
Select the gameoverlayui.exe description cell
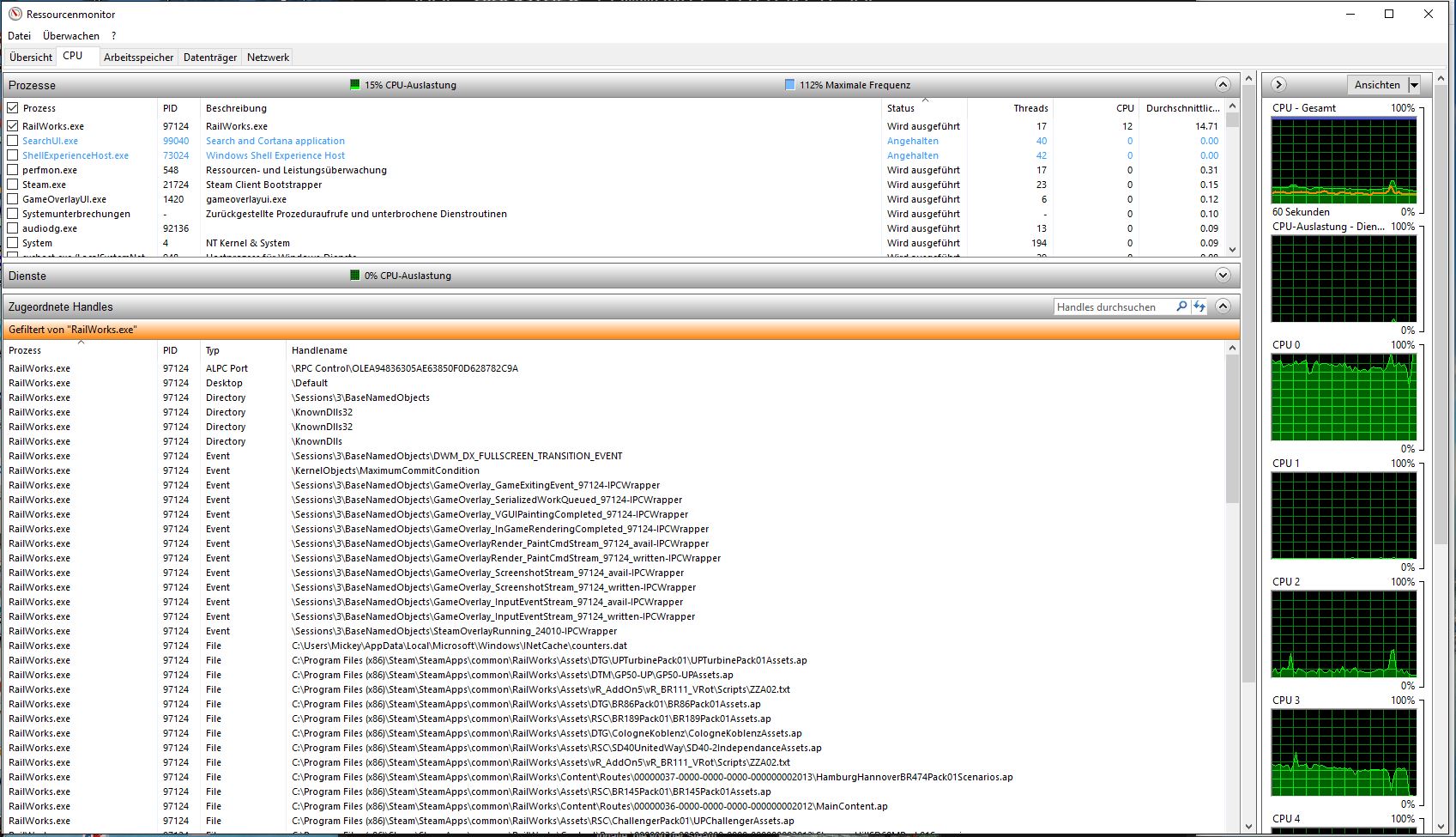point(246,199)
